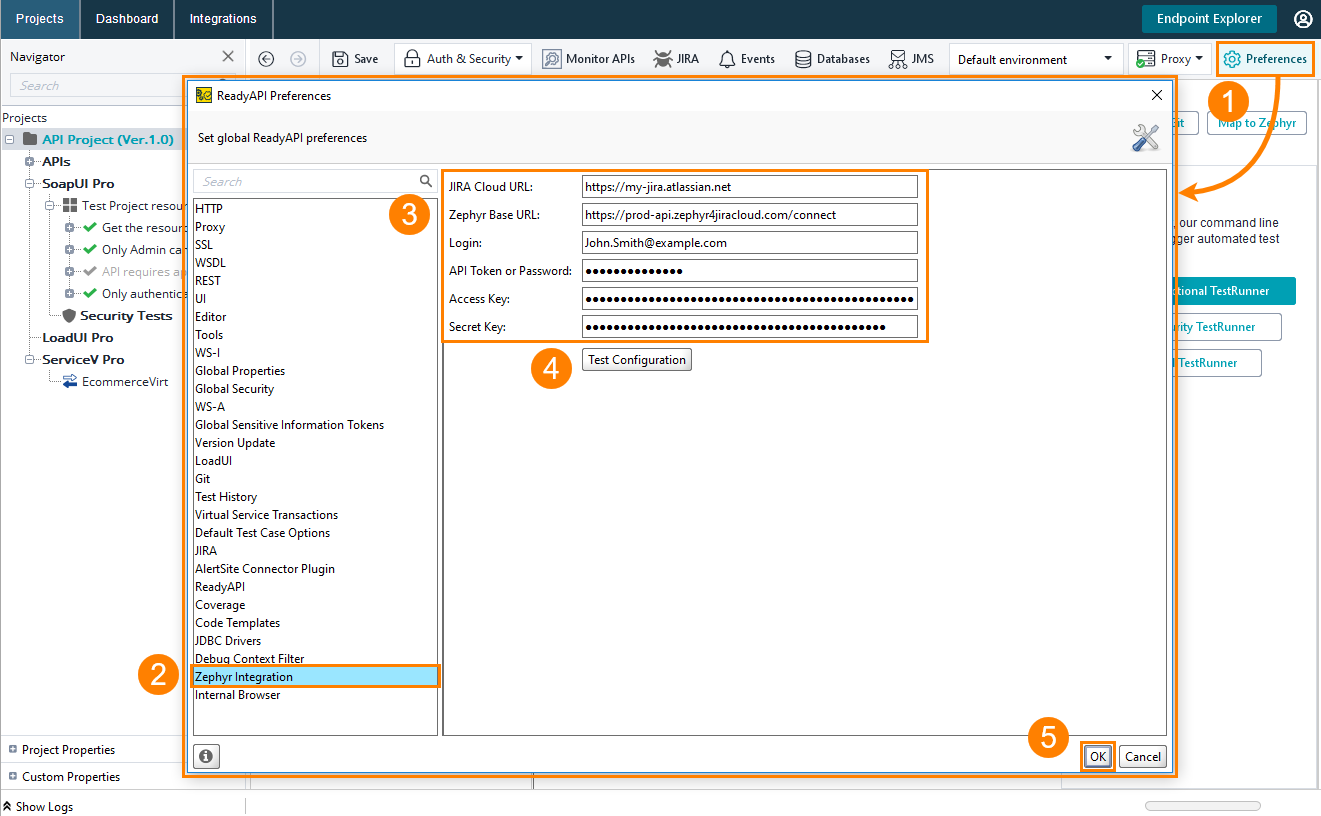This screenshot has width=1321, height=816.
Task: Click the Test Configuration button
Action: click(637, 360)
